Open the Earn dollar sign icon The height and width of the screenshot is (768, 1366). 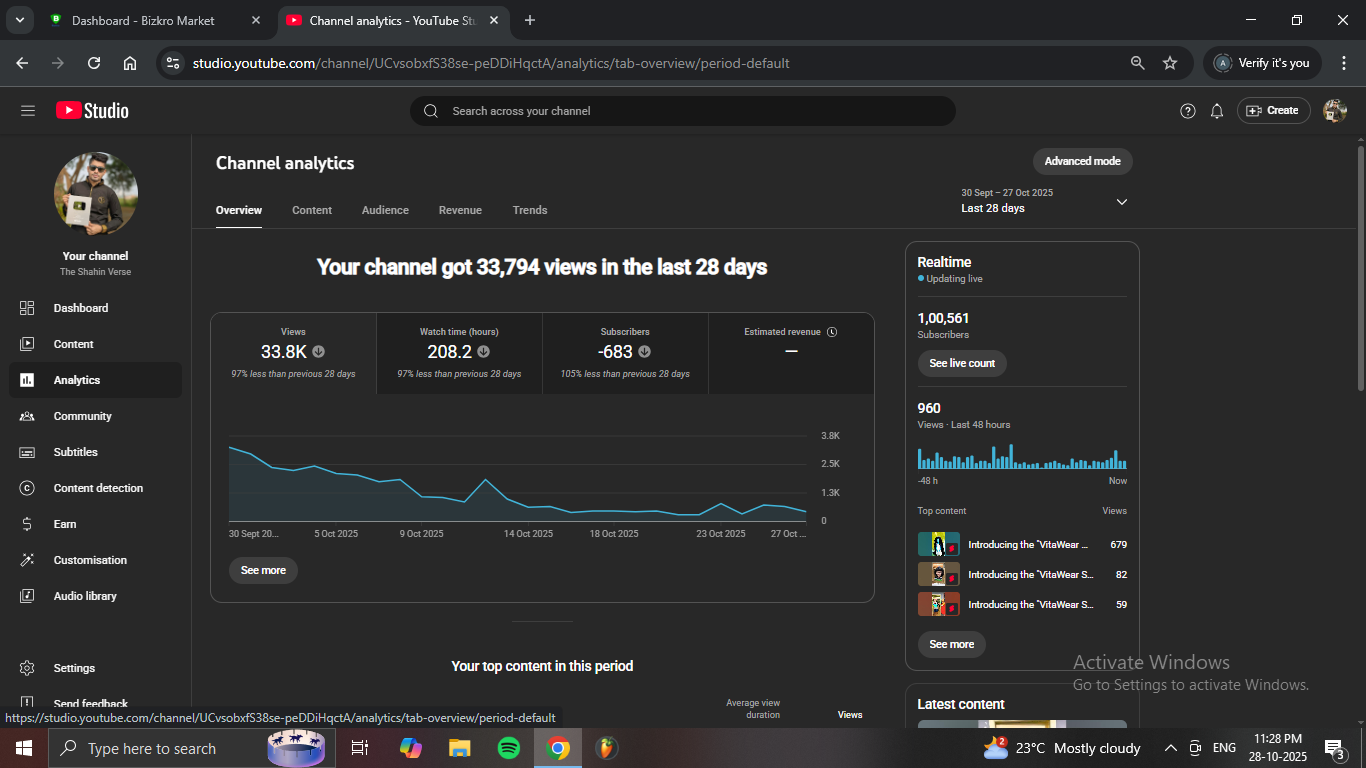(x=27, y=524)
